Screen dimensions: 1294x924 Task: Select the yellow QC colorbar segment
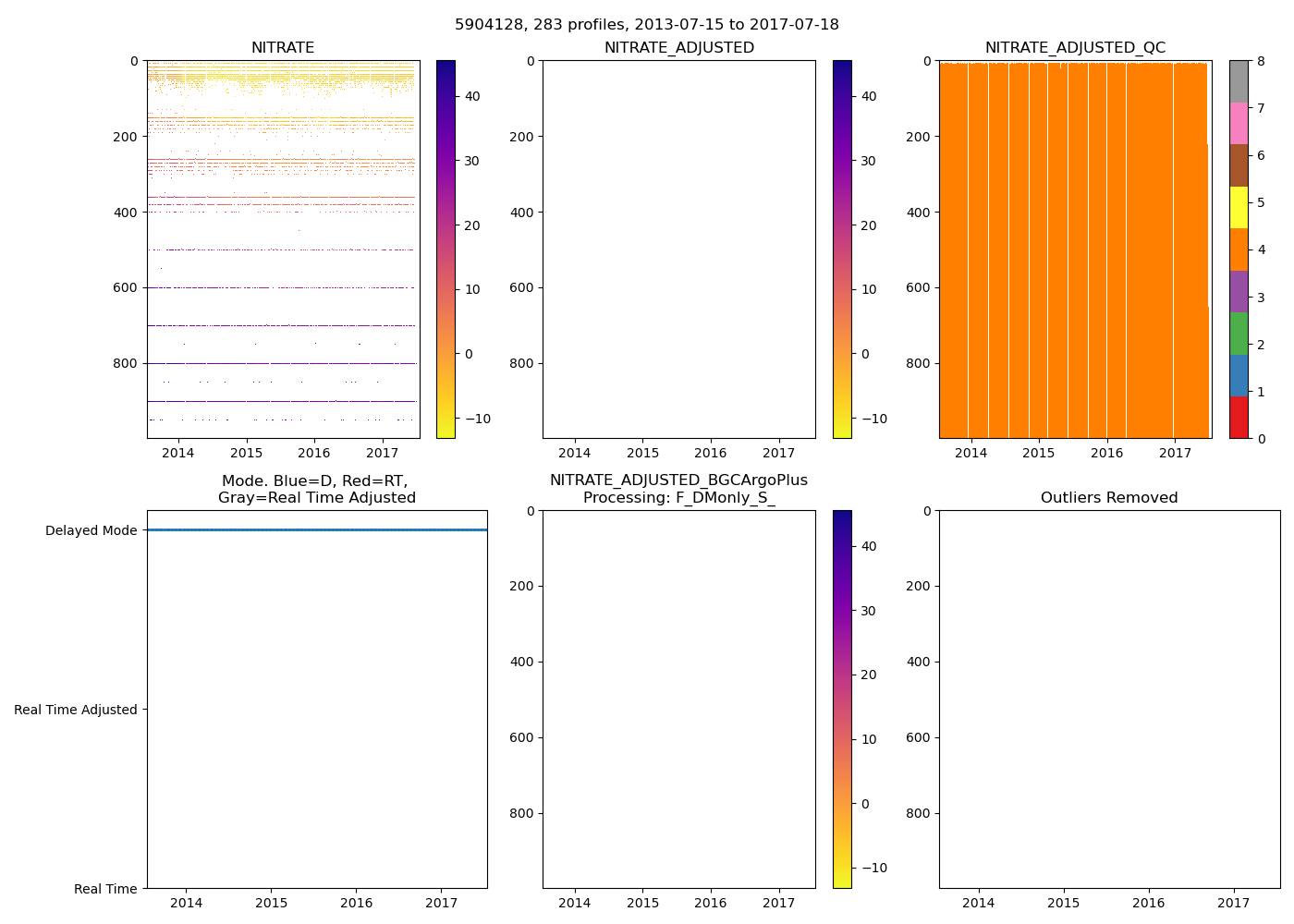point(1239,207)
